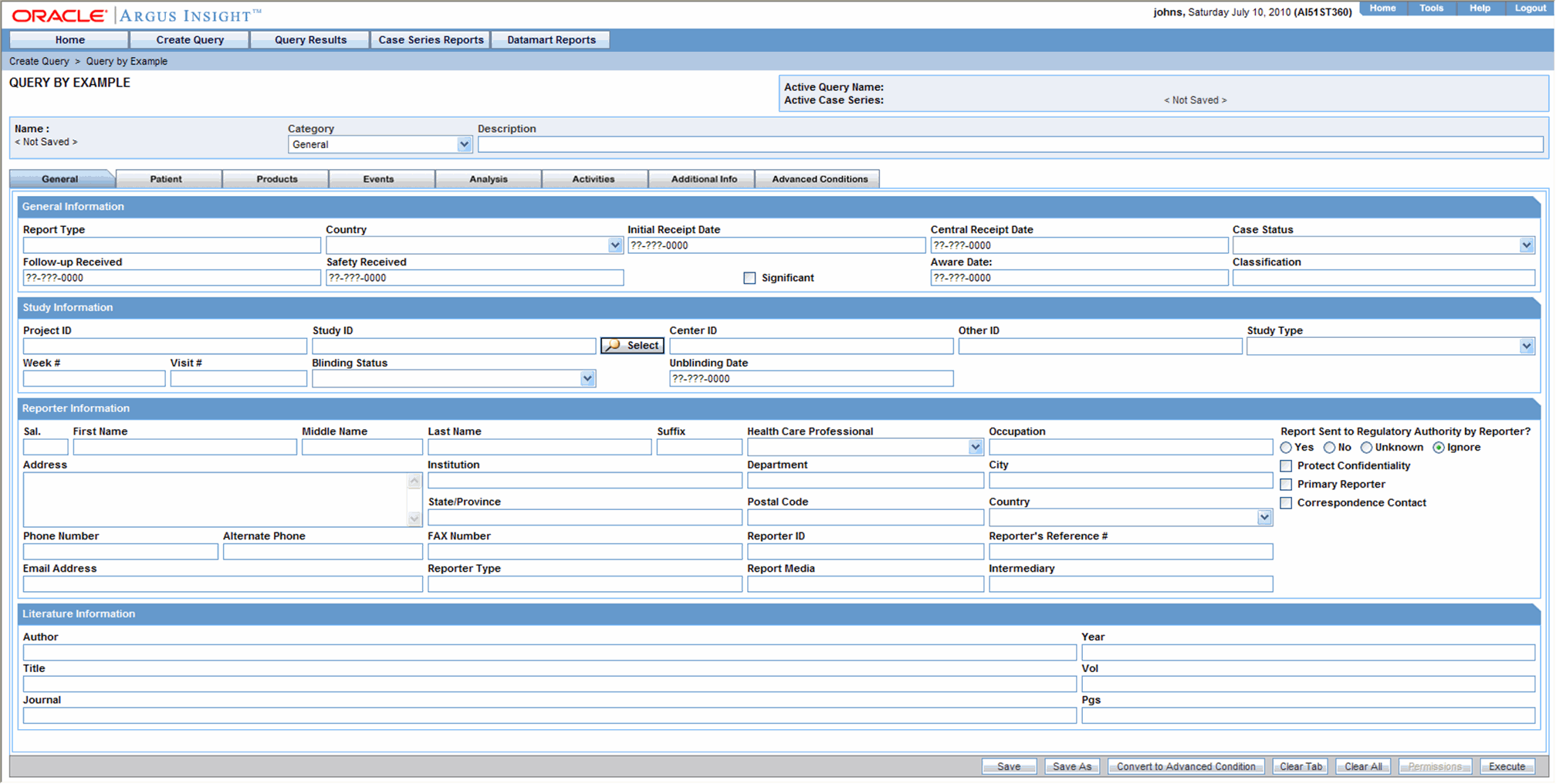
Task: Click the Address text area
Action: [x=215, y=500]
